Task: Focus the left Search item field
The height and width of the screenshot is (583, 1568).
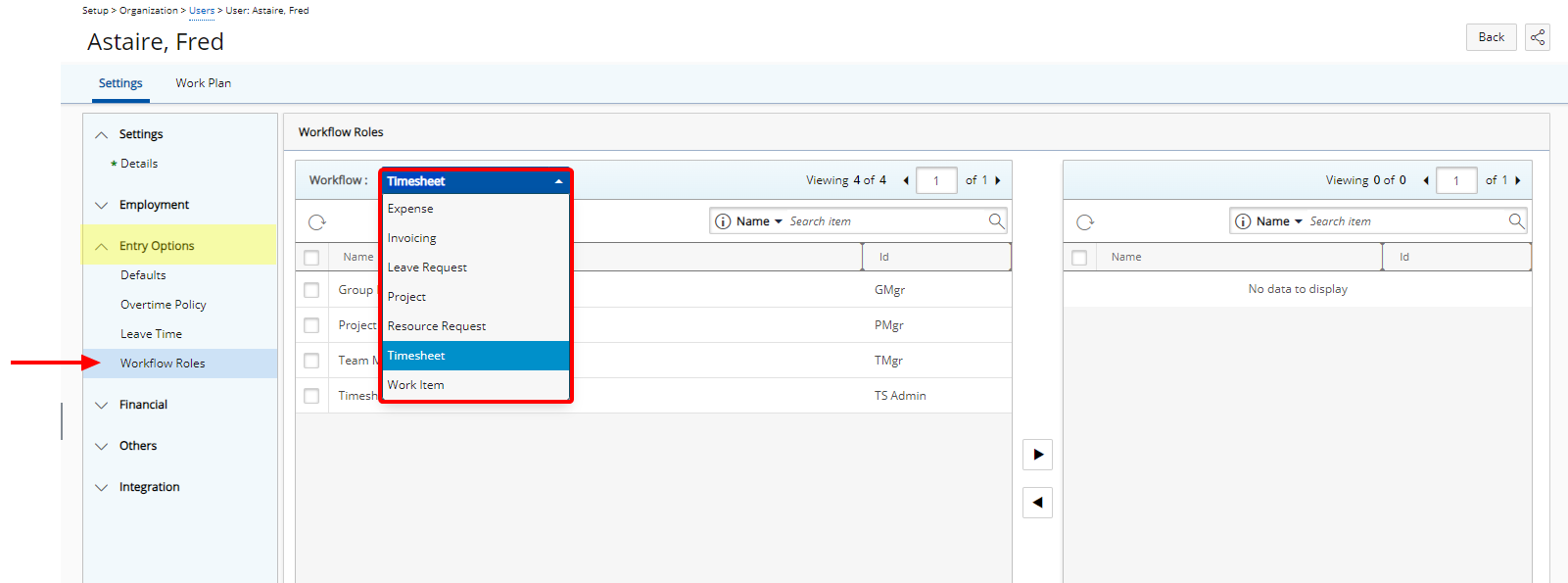Action: pyautogui.click(x=886, y=221)
